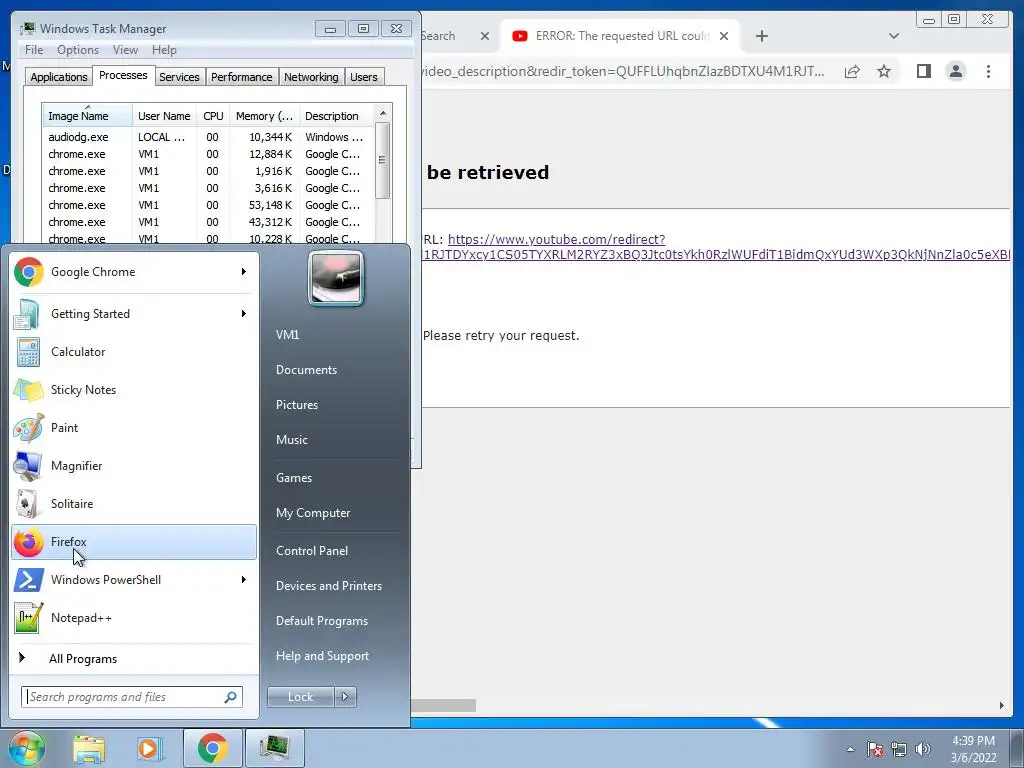The height and width of the screenshot is (768, 1024).
Task: Click the youtube.com redirect link
Action: 556,239
